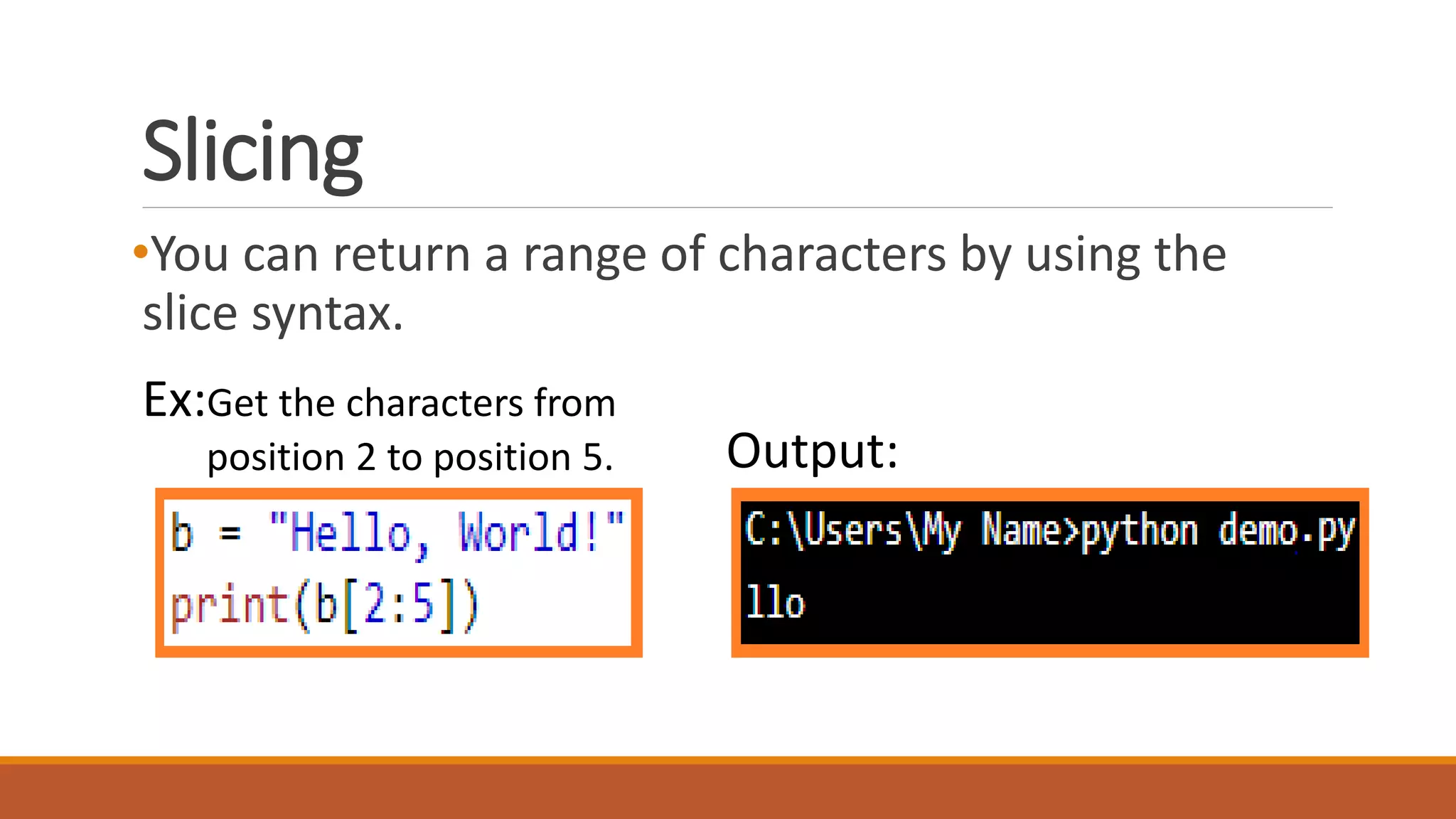Screen dimensions: 1456x819
Task: Click the code line print(b[2:5])
Action: (x=325, y=606)
